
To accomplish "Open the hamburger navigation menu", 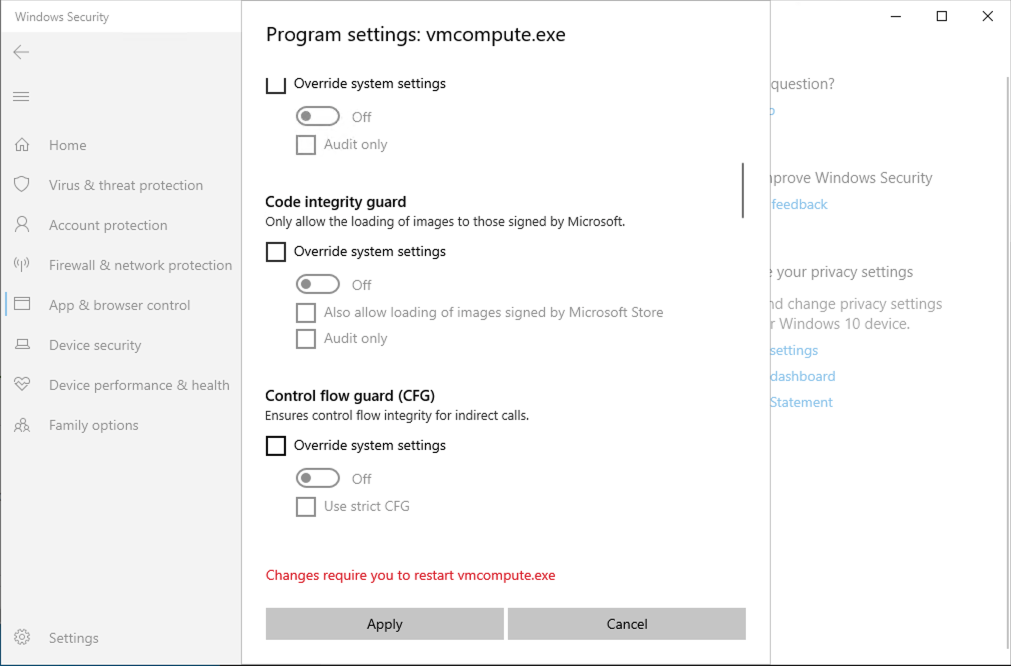I will click(x=21, y=97).
